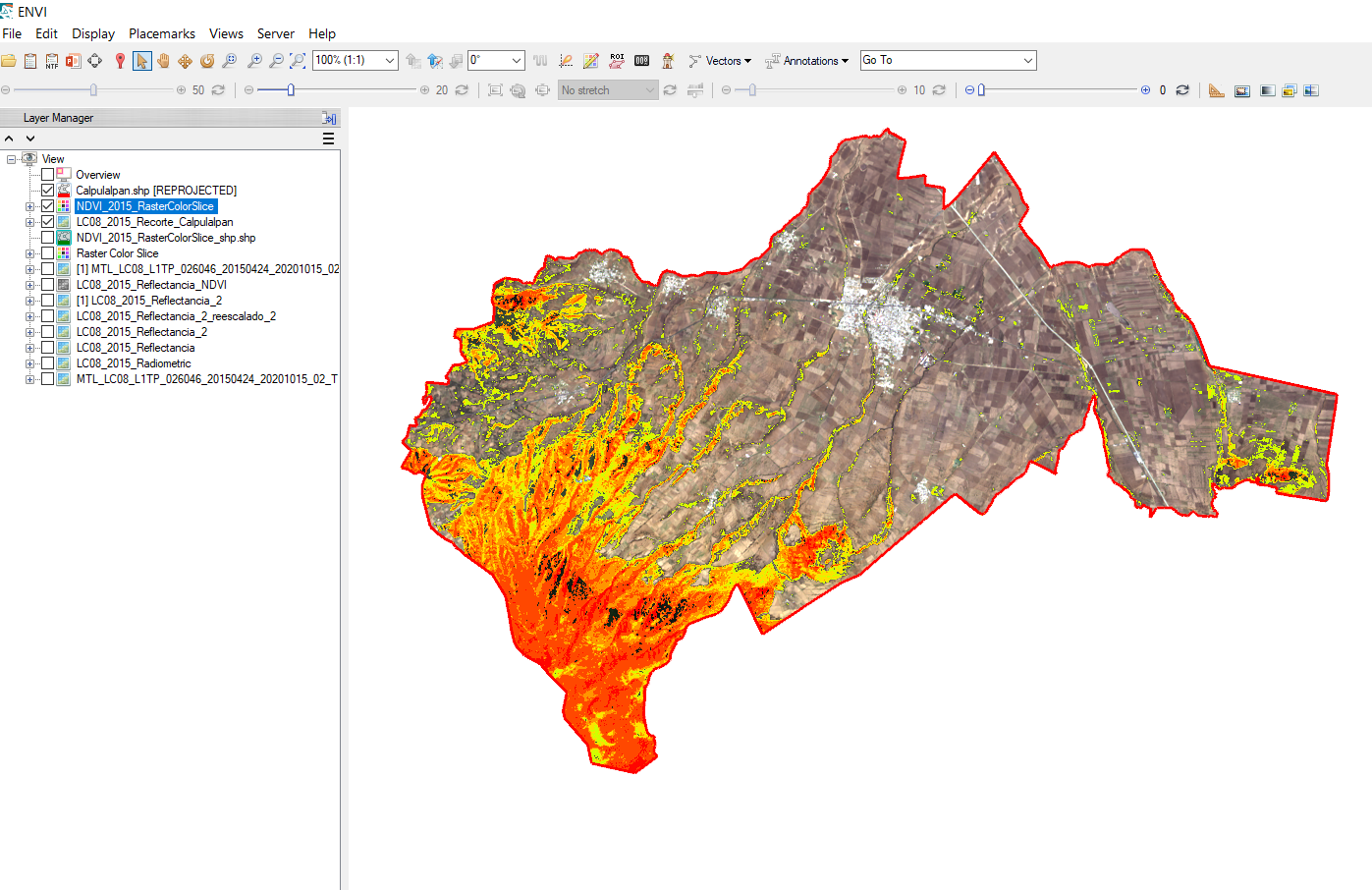Click the red placemark pin icon
Viewport: 1372px width, 890px height.
point(120,61)
